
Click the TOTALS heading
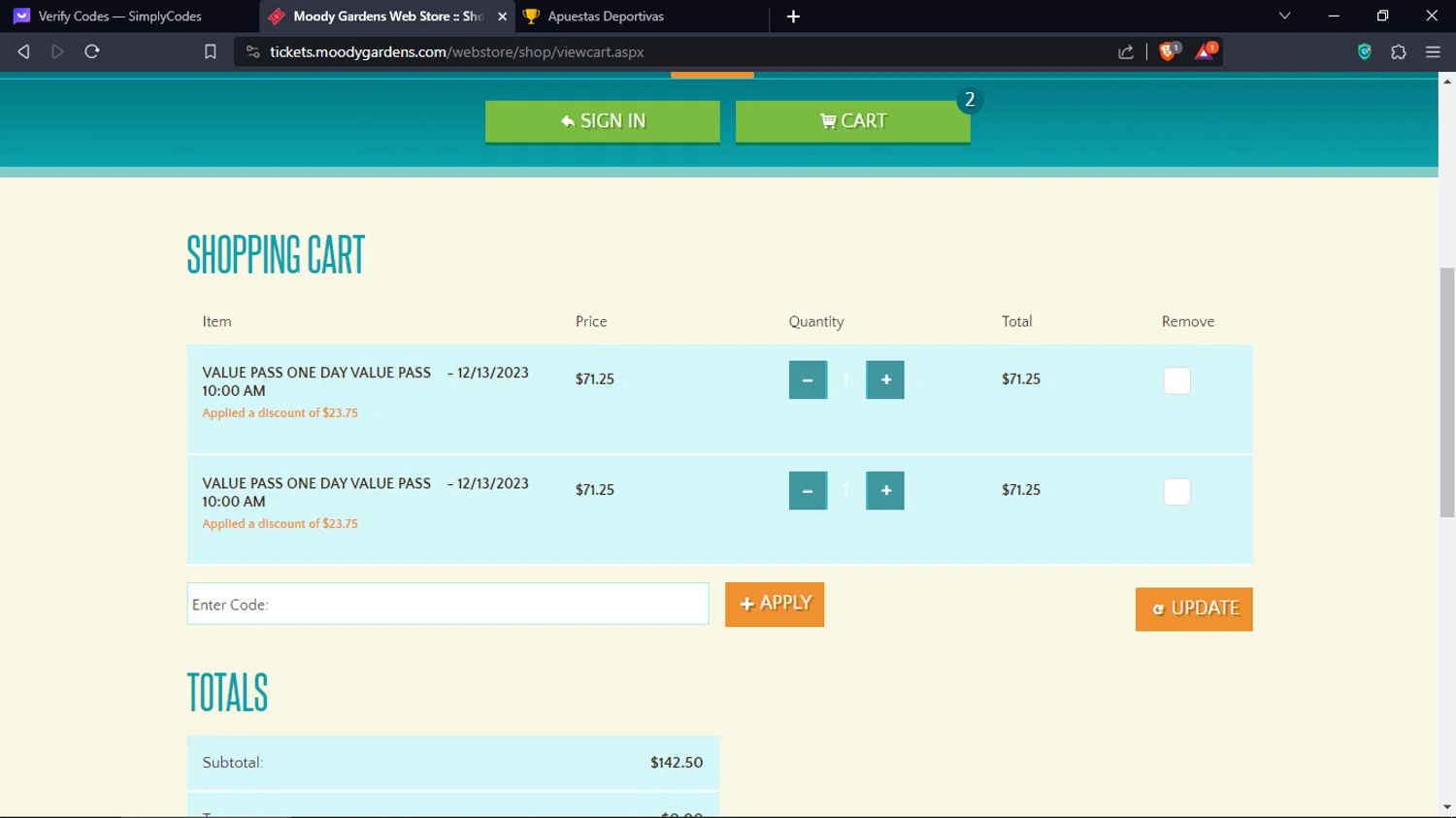227,693
